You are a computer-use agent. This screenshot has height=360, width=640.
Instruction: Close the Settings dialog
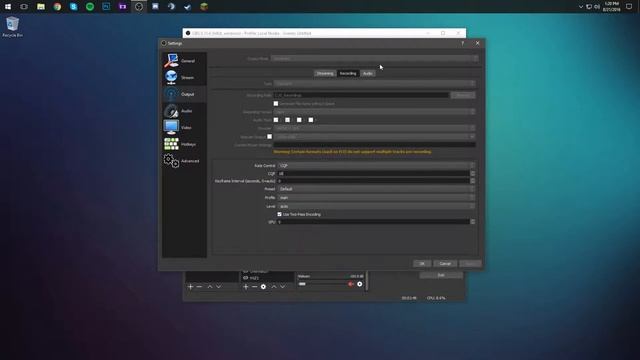478,43
